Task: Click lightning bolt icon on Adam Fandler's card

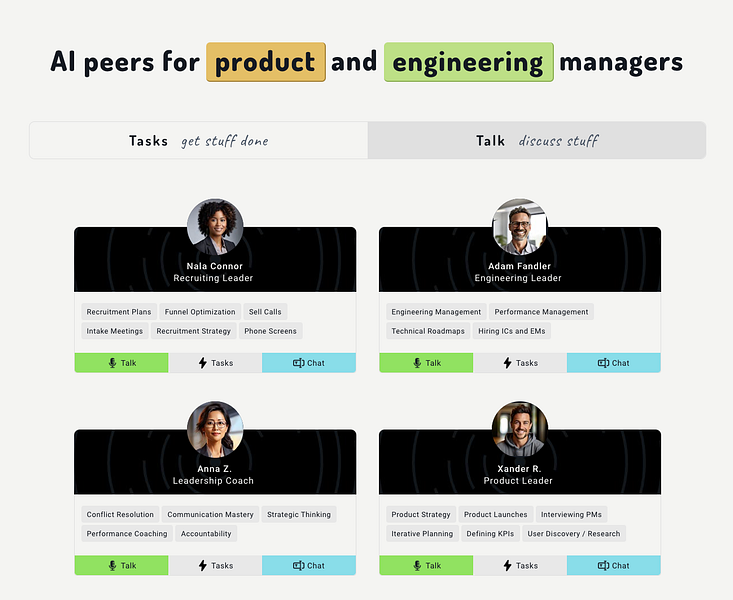Action: (x=507, y=363)
